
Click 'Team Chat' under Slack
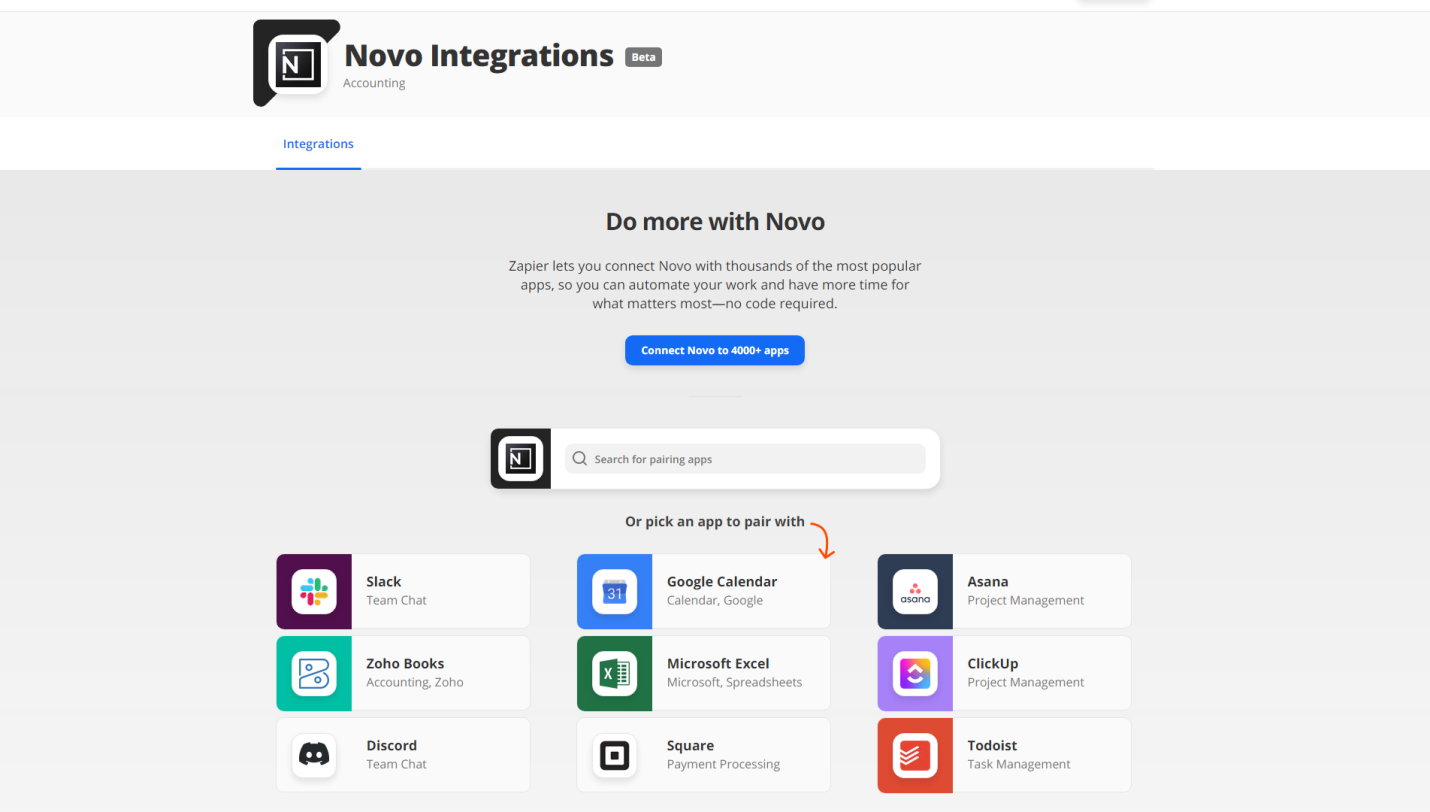(396, 600)
